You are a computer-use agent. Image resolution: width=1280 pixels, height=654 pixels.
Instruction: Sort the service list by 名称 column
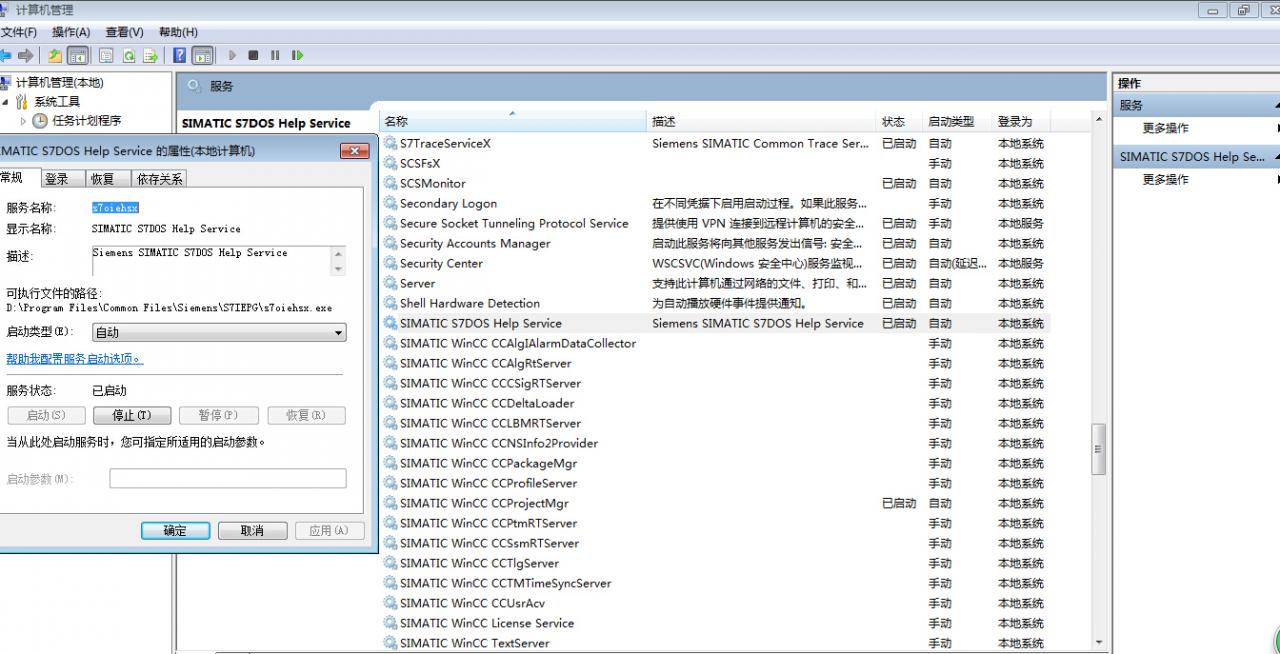click(514, 121)
